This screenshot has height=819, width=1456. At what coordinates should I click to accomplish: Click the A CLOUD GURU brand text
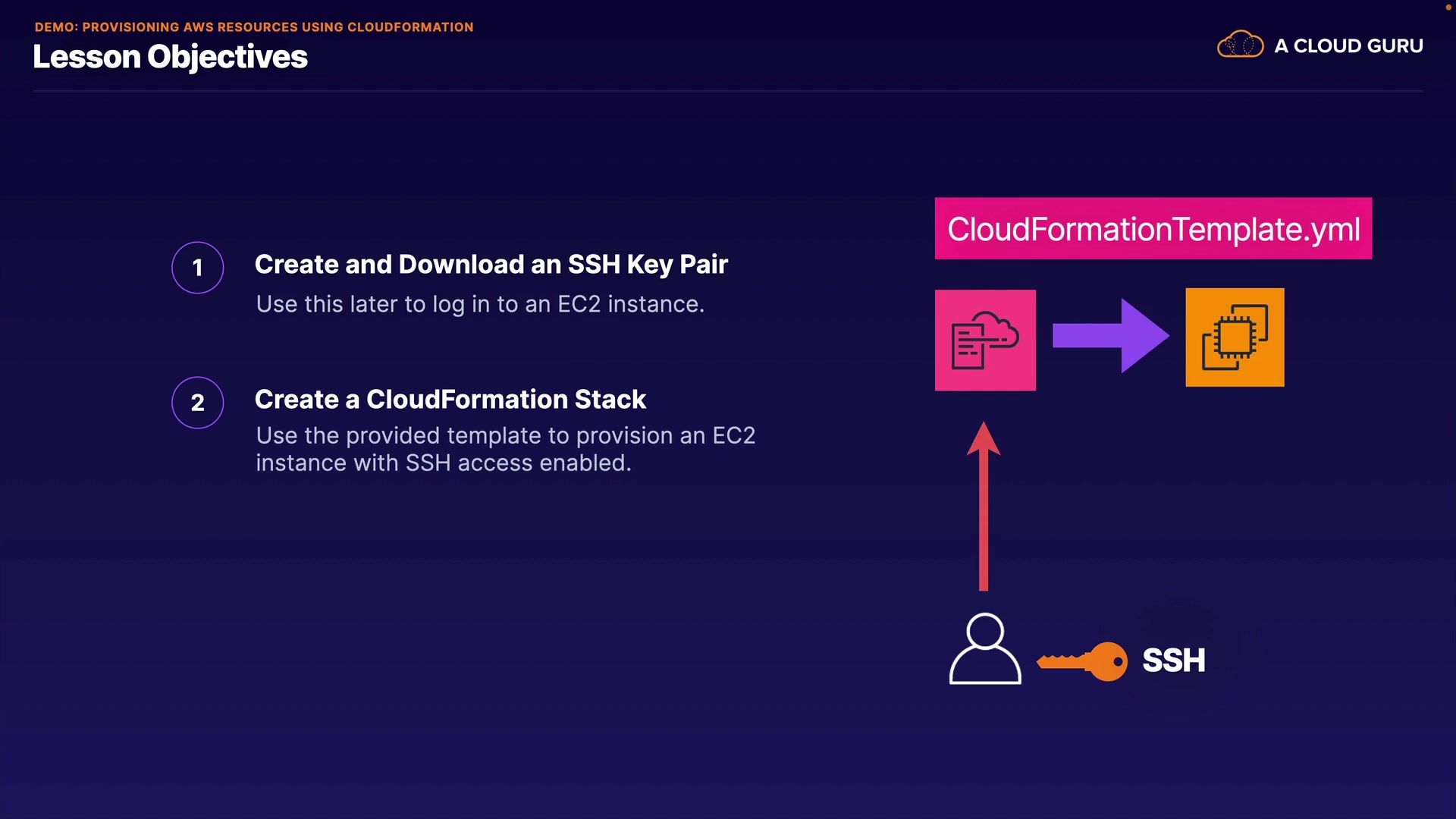[1348, 46]
